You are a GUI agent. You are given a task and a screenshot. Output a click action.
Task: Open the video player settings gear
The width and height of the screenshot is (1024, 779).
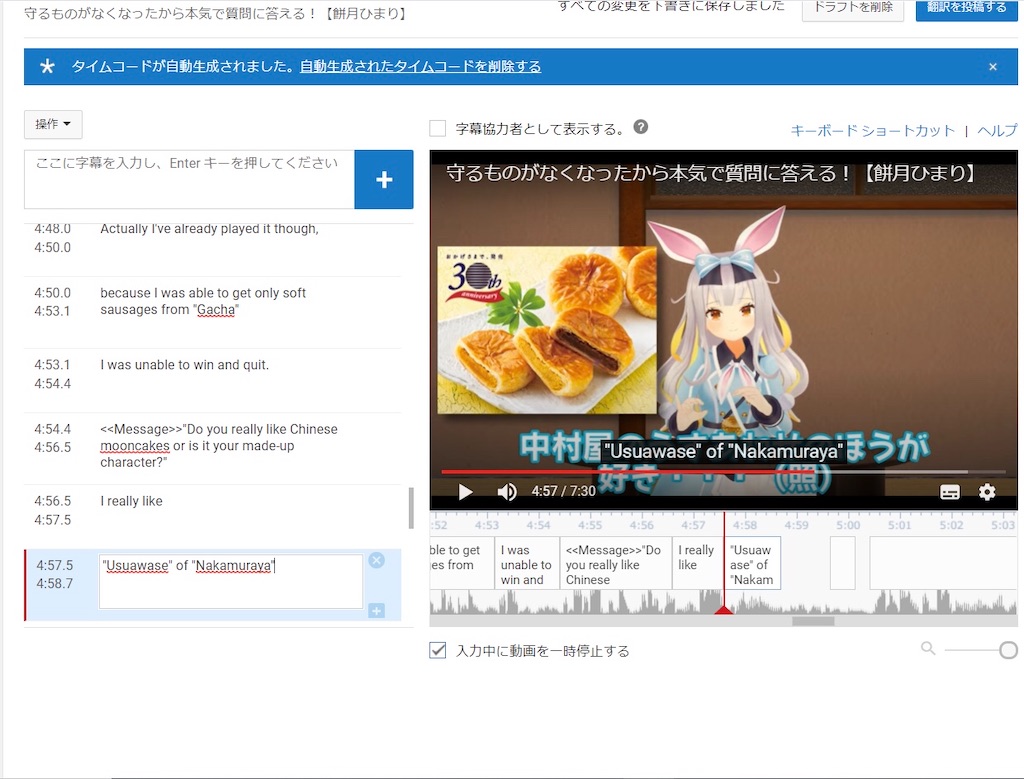point(987,492)
